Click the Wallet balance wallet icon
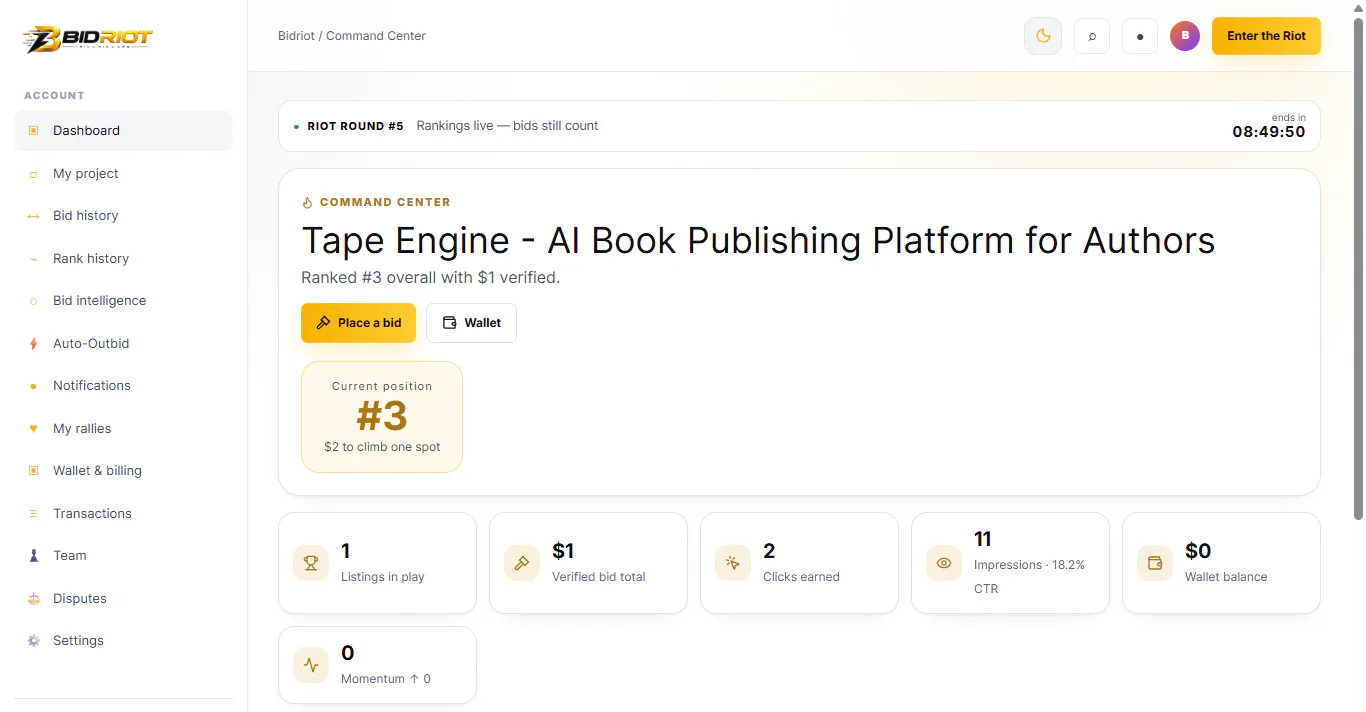Viewport: 1366px width, 712px height. [x=1155, y=563]
